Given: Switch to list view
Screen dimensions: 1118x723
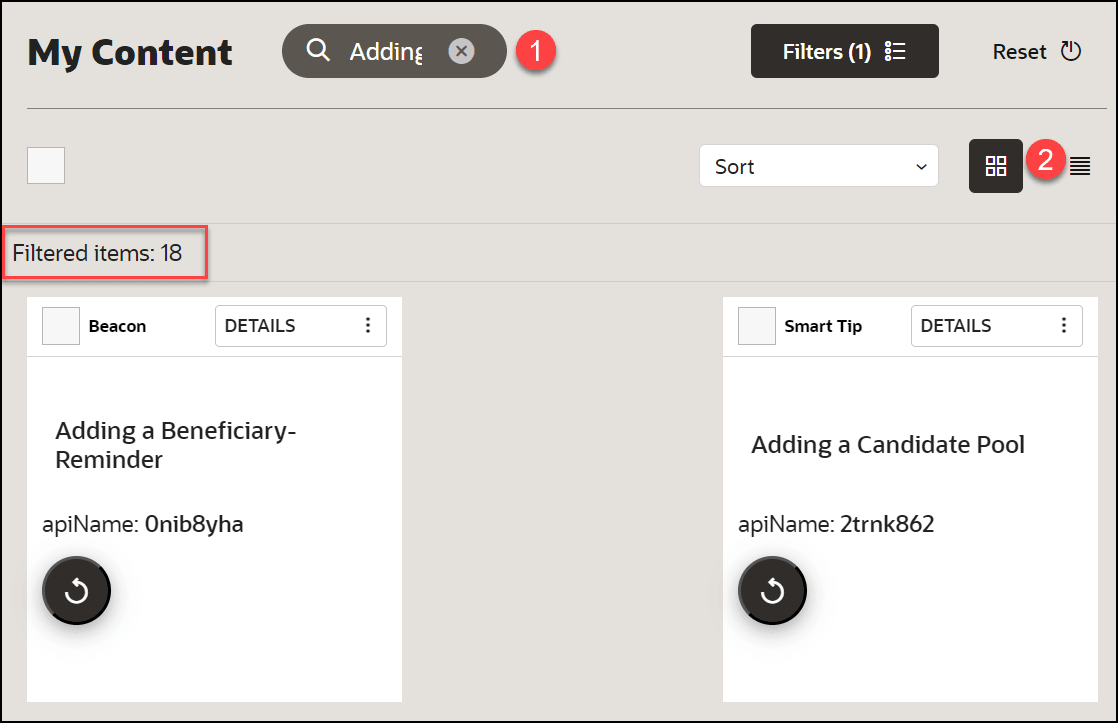Looking at the screenshot, I should click(1080, 166).
